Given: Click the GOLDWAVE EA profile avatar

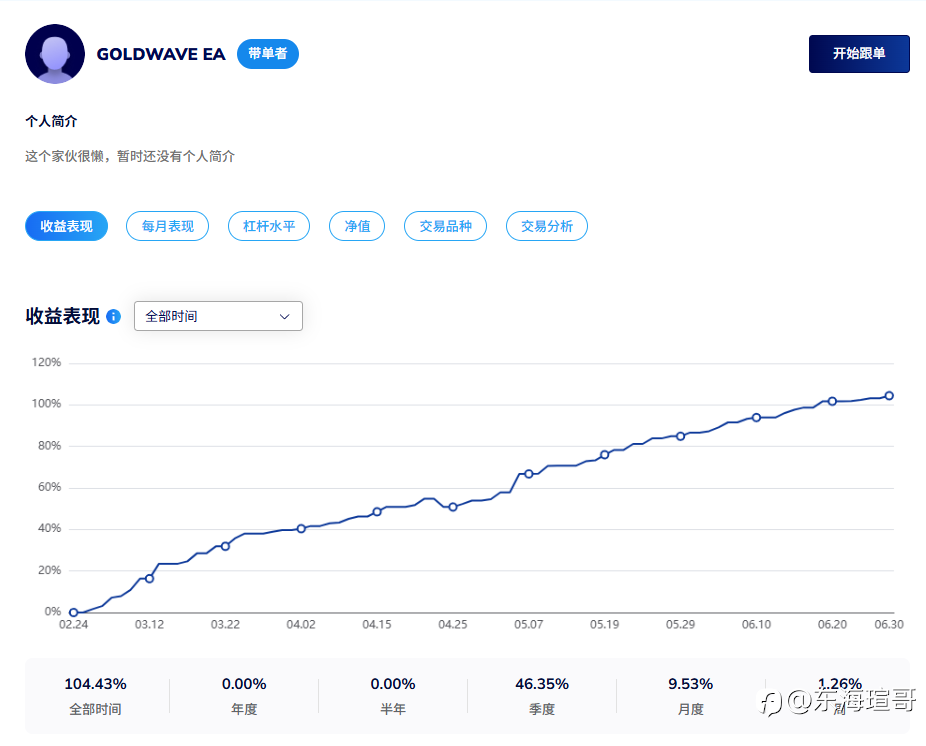Looking at the screenshot, I should (x=55, y=54).
